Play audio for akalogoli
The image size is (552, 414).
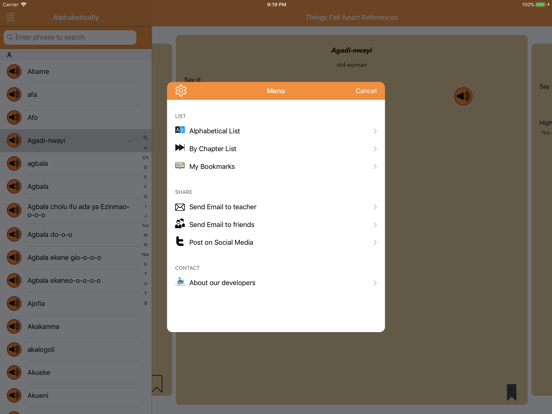(14, 350)
